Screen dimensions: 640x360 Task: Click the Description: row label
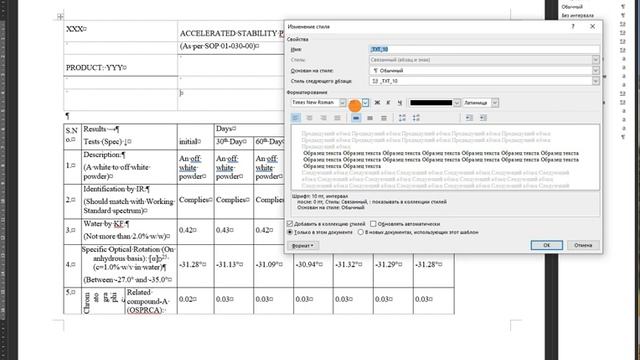coord(104,155)
